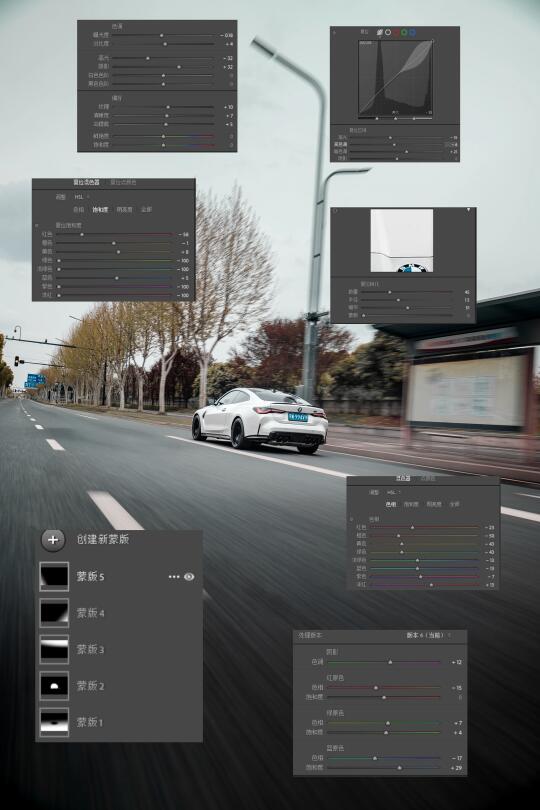This screenshot has width=540, height=810.
Task: Select the white point curve circle icon
Action: (x=388, y=32)
